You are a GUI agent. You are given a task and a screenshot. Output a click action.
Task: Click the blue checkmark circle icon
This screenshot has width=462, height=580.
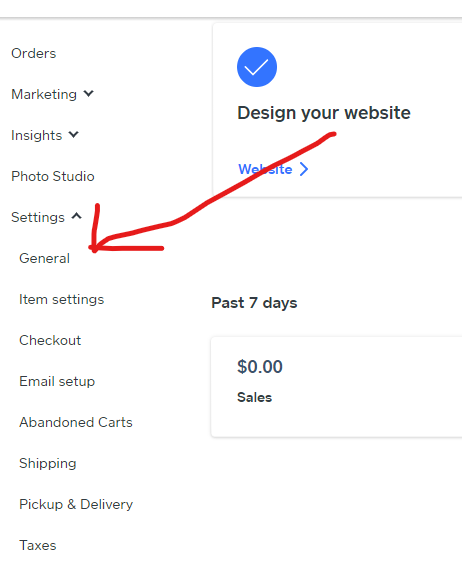point(257,67)
